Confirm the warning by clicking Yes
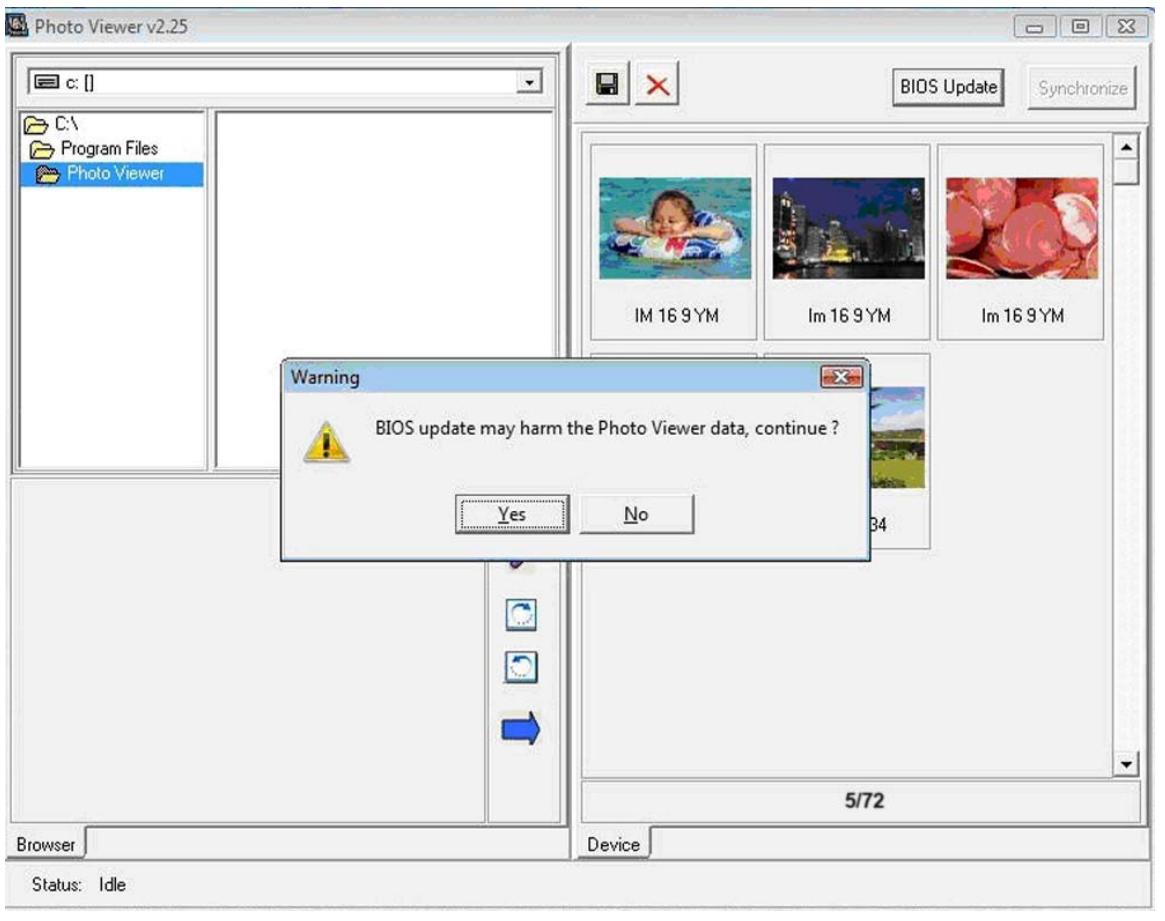 tap(512, 514)
